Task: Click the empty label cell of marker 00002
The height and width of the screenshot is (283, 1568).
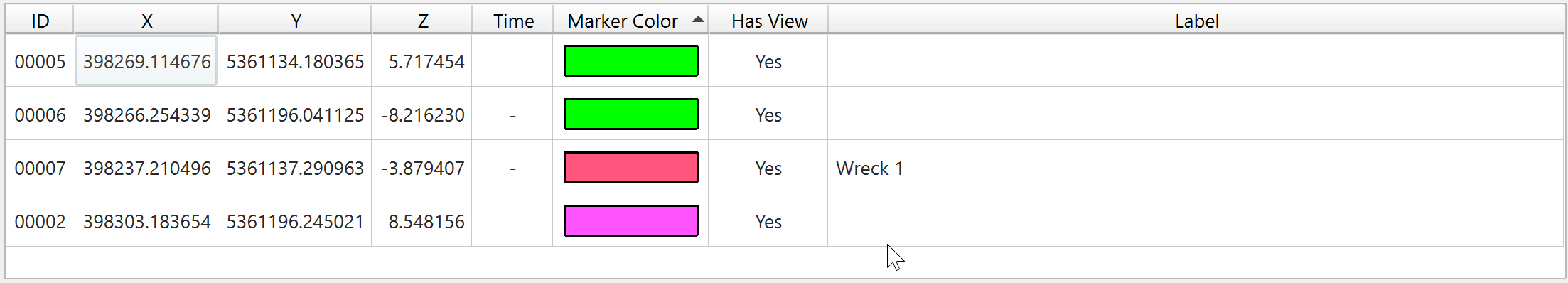Action: [1196, 221]
